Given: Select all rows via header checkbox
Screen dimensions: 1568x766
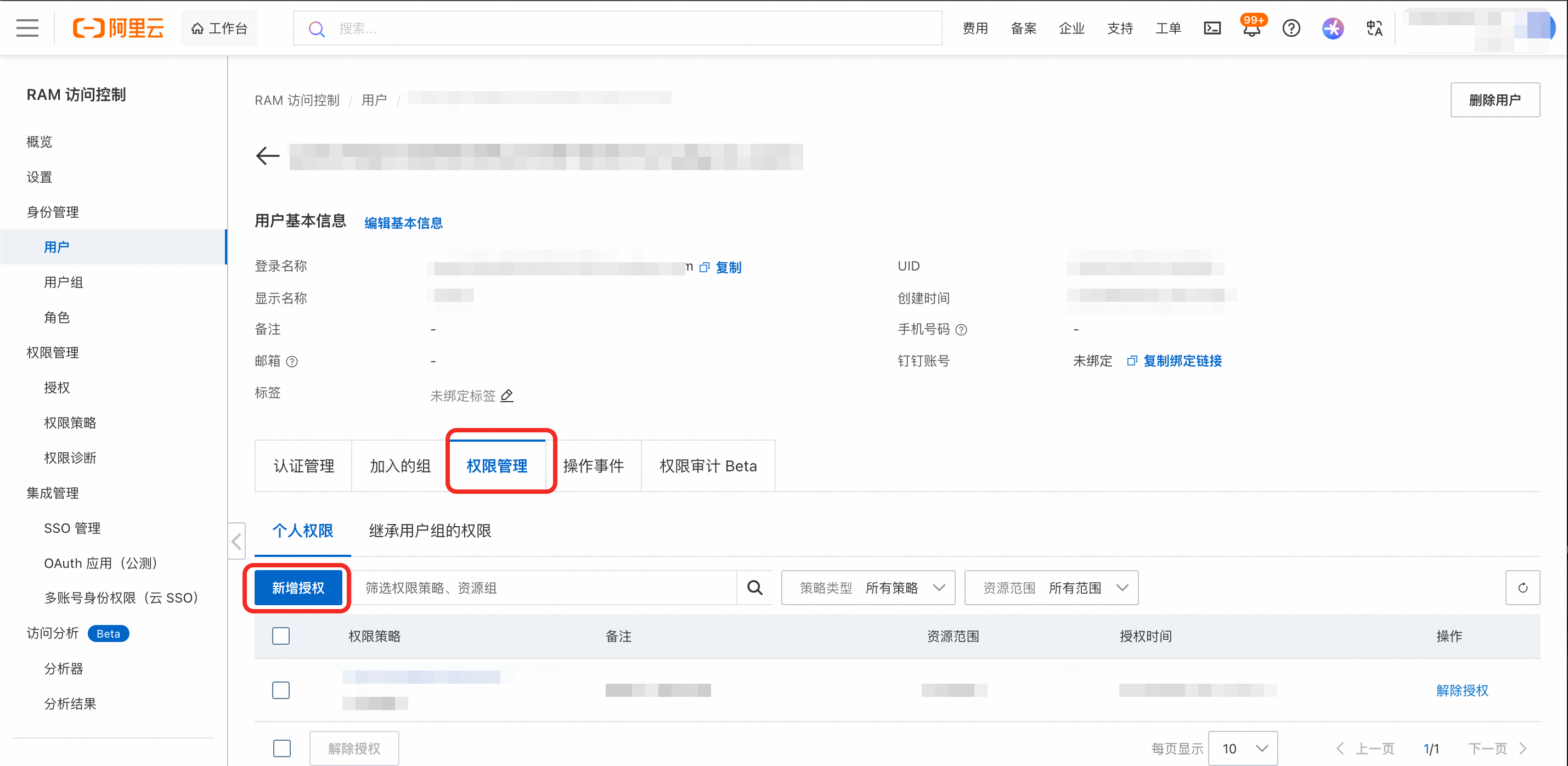Looking at the screenshot, I should (x=280, y=636).
